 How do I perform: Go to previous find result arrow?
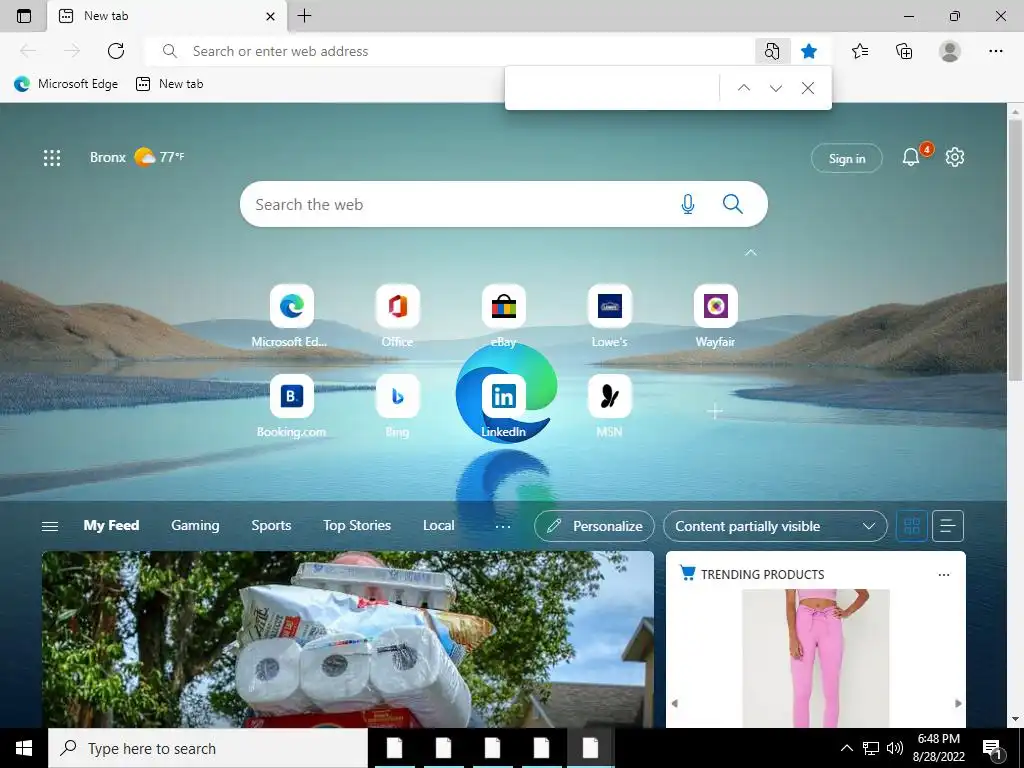pos(744,88)
